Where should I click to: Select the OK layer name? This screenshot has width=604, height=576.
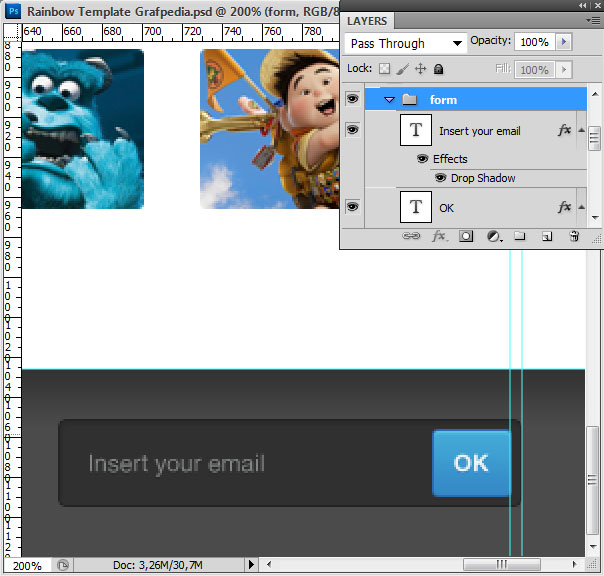pos(446,208)
